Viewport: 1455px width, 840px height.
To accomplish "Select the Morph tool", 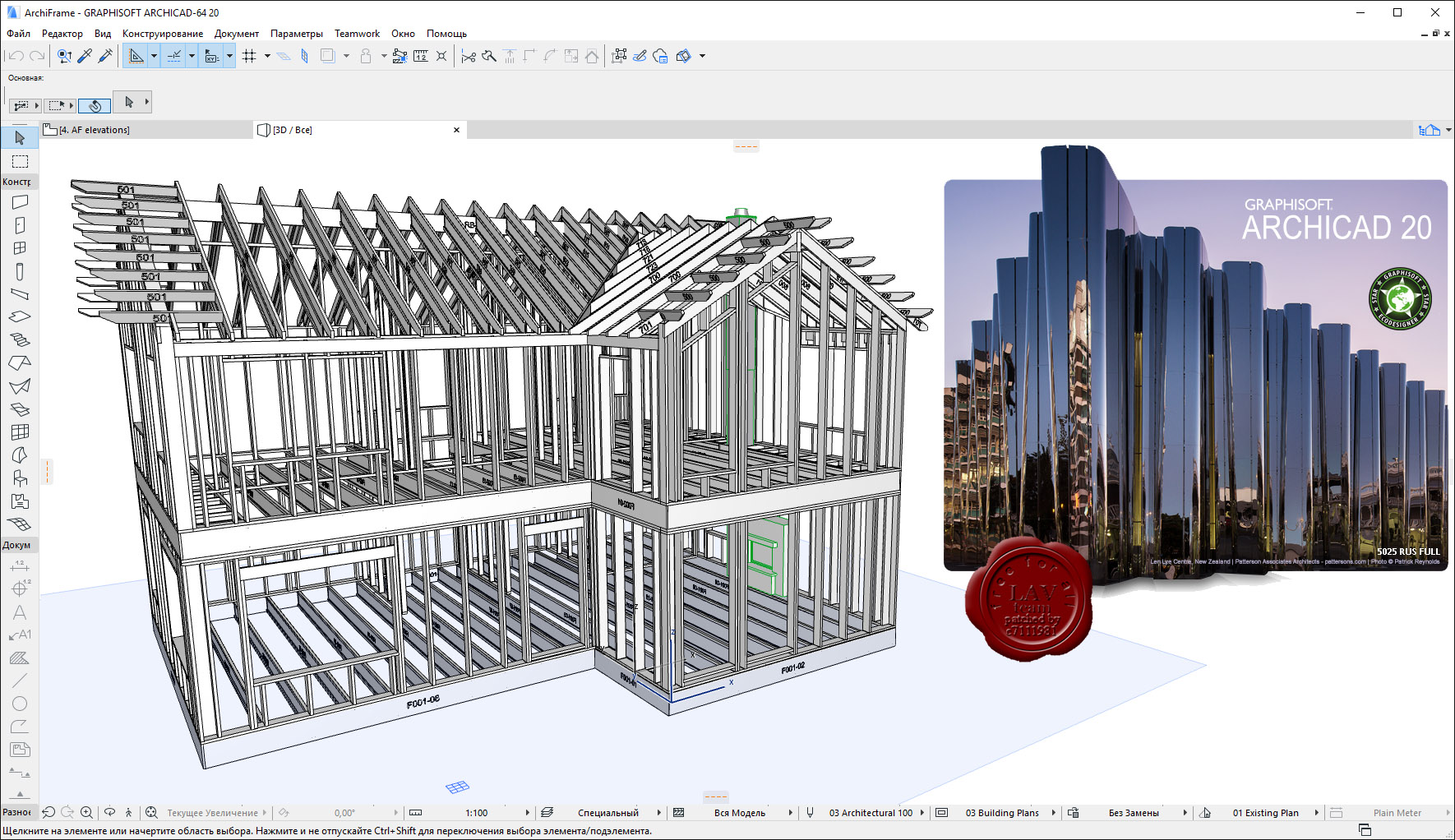I will pos(20,455).
